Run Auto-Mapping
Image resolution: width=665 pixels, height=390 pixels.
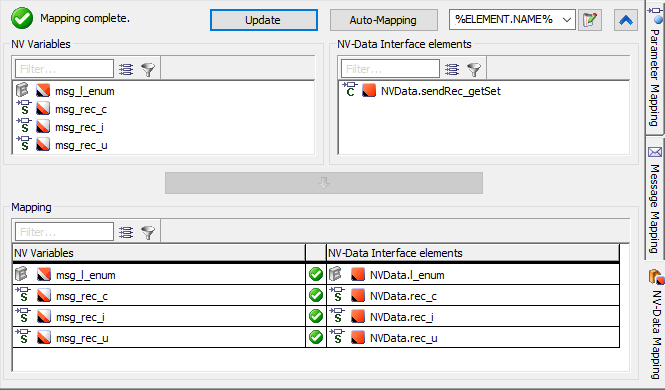coord(383,20)
